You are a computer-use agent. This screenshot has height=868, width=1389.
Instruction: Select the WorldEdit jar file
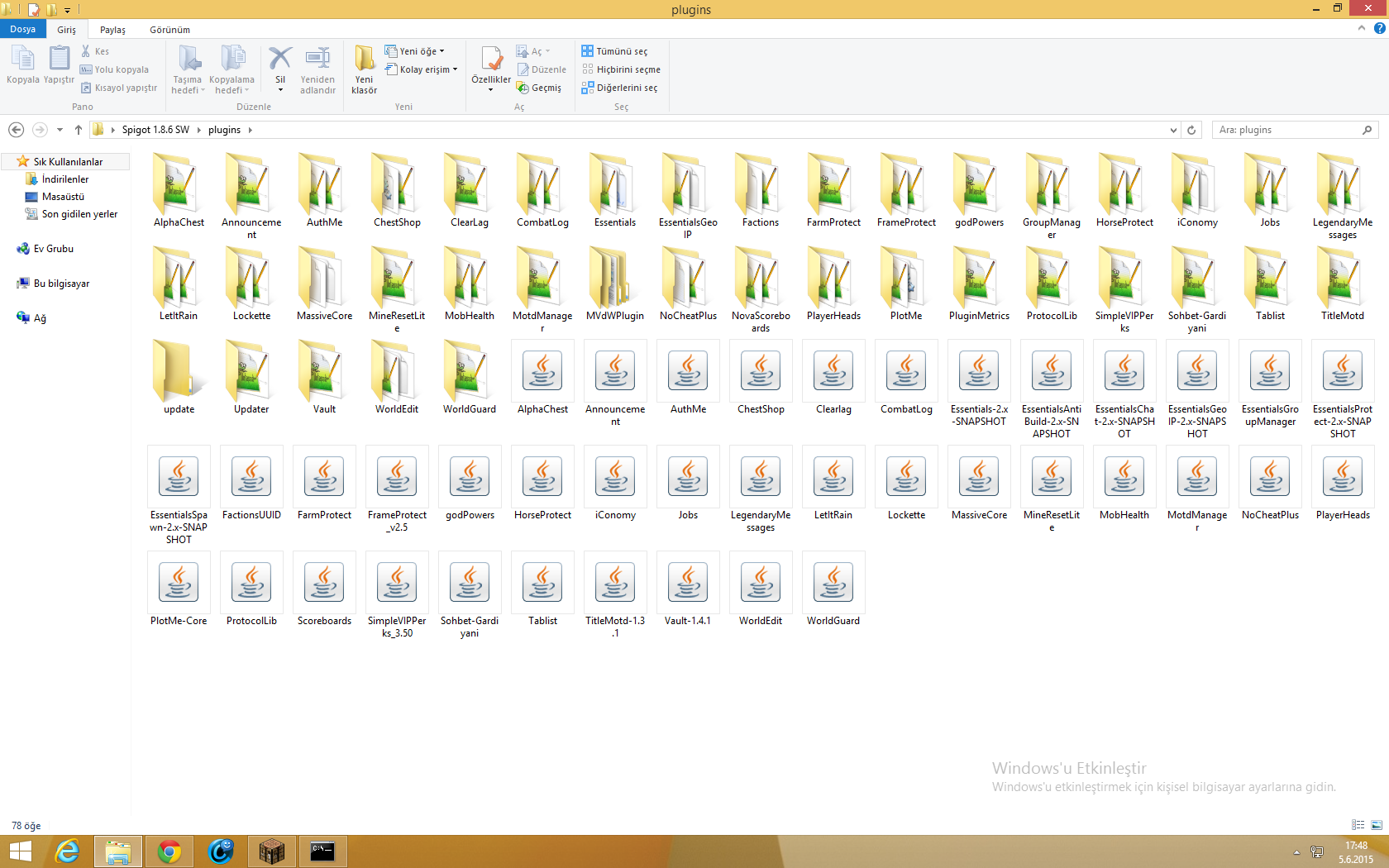(761, 589)
